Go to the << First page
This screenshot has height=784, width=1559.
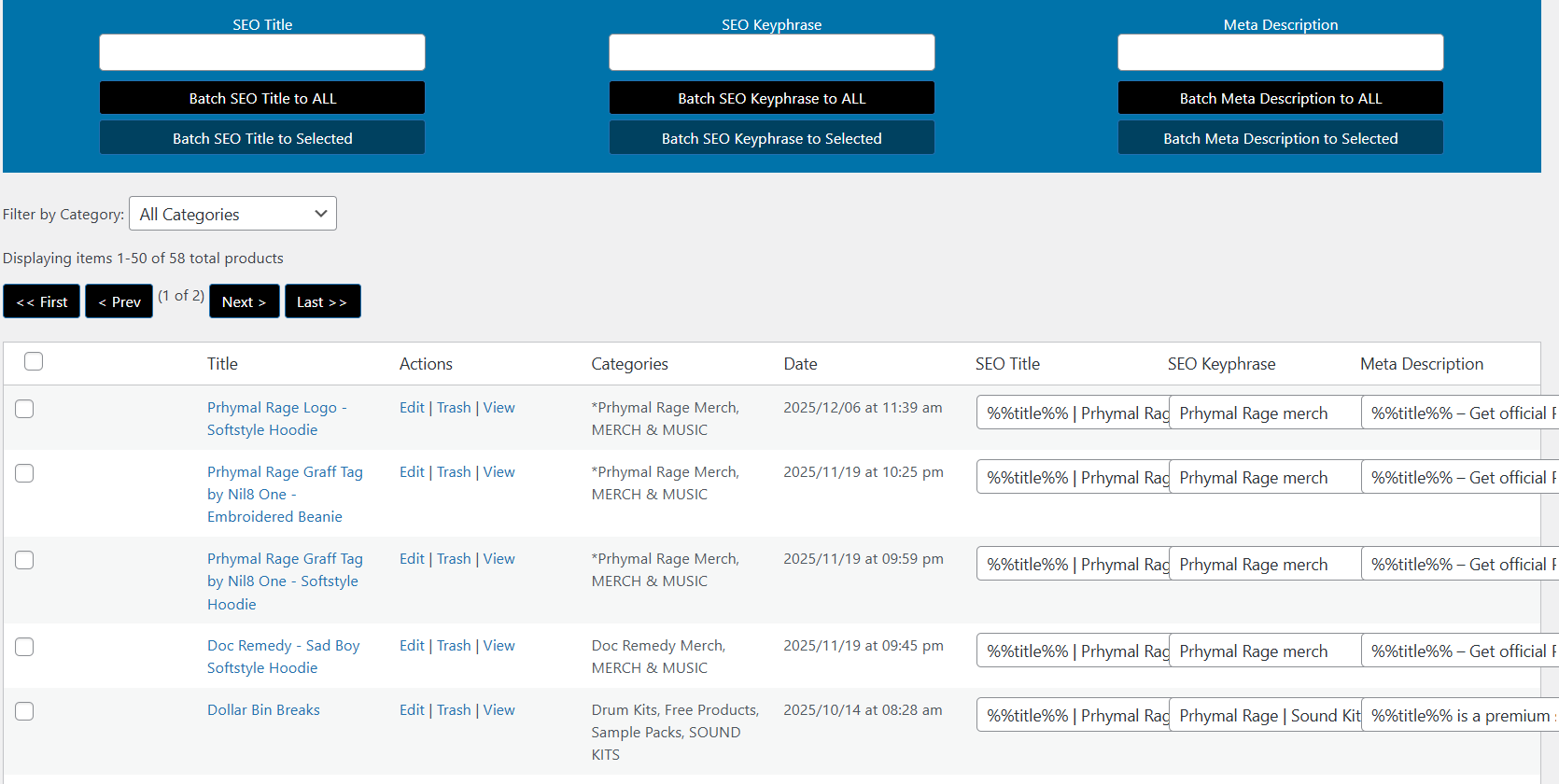(x=42, y=301)
